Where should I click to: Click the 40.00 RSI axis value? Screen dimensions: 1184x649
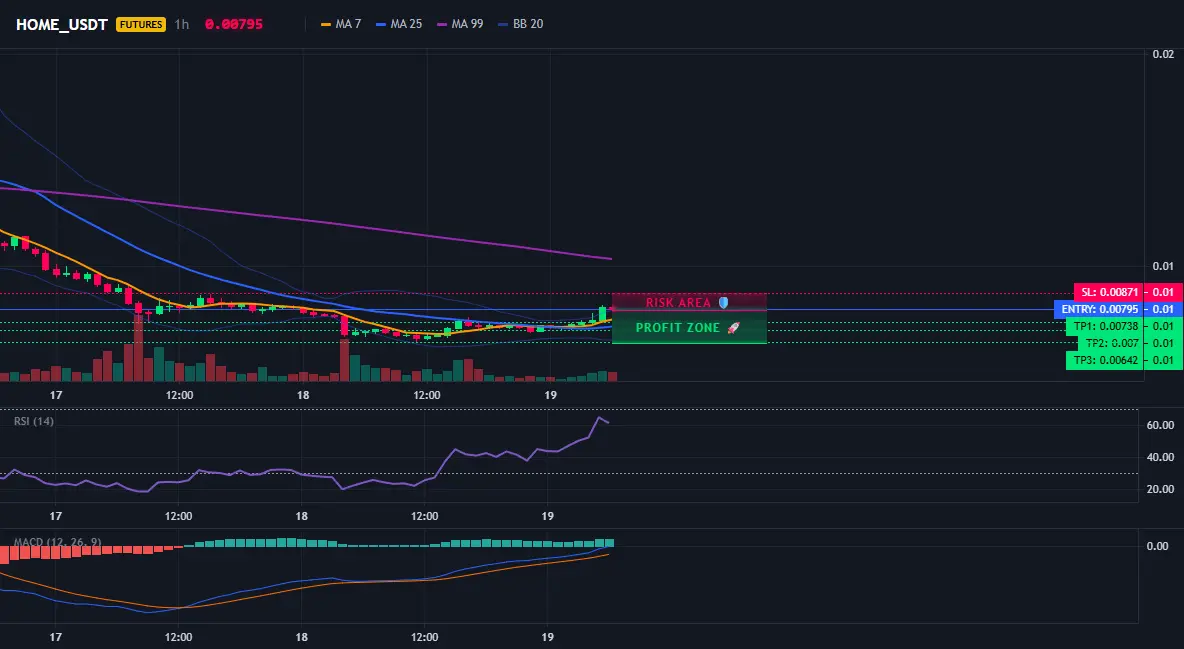1160,457
